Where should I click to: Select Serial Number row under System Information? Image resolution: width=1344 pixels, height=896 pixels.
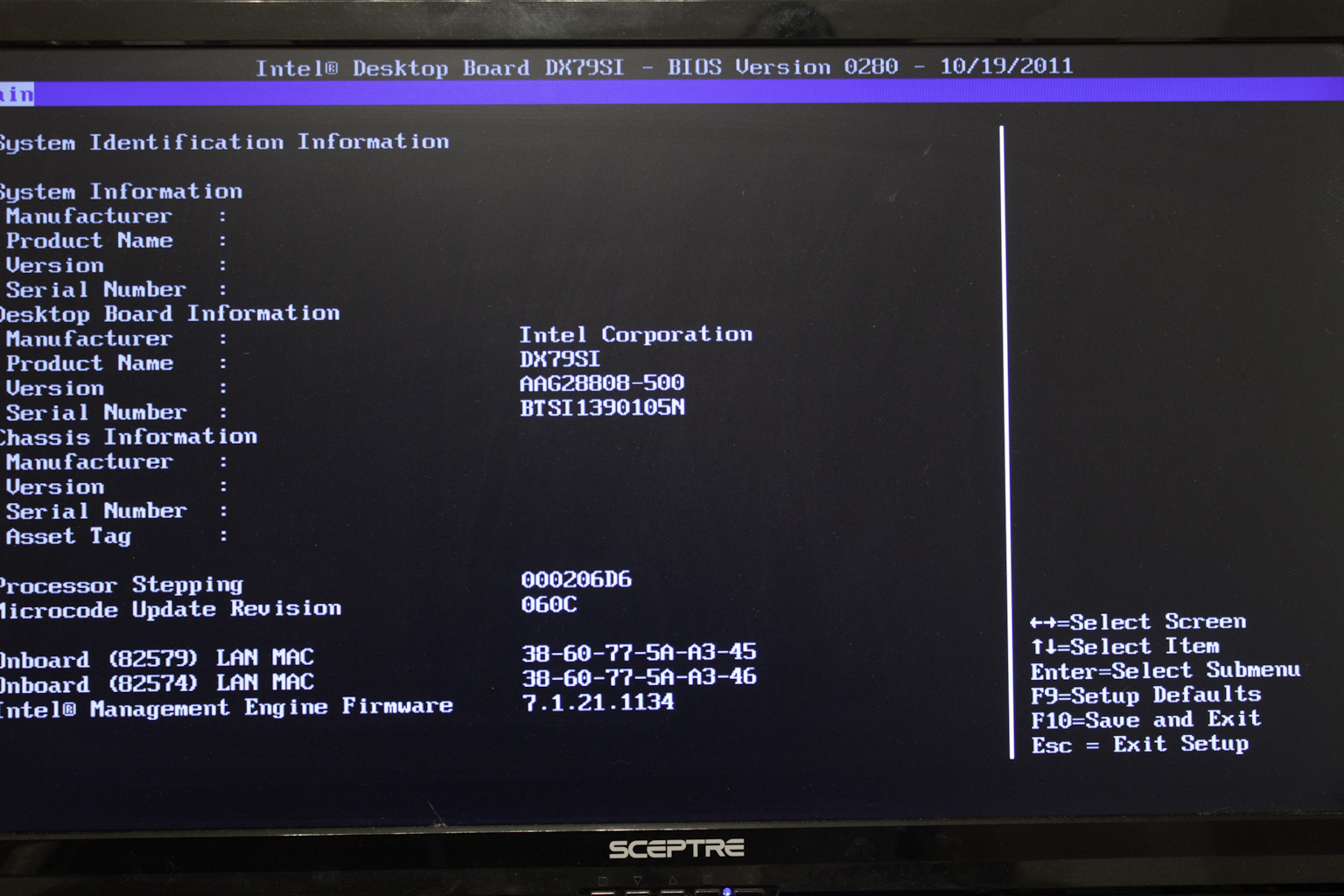pos(116,290)
